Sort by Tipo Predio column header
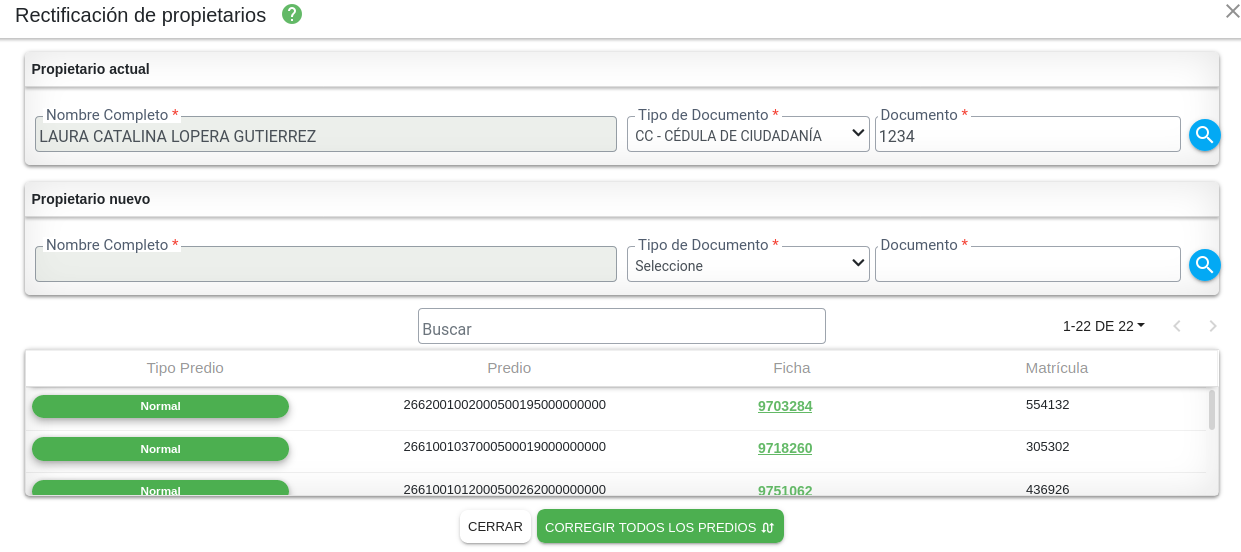1241x552 pixels. (185, 368)
